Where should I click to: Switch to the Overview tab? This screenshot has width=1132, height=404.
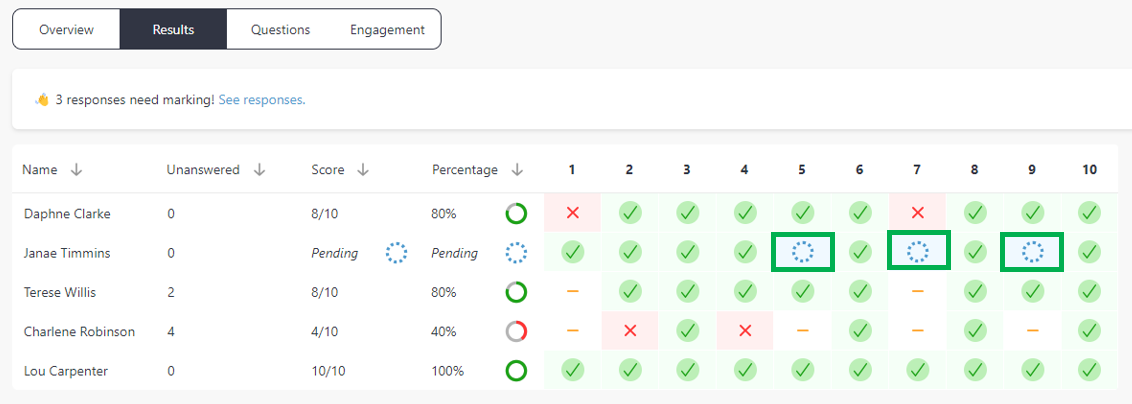[x=66, y=30]
